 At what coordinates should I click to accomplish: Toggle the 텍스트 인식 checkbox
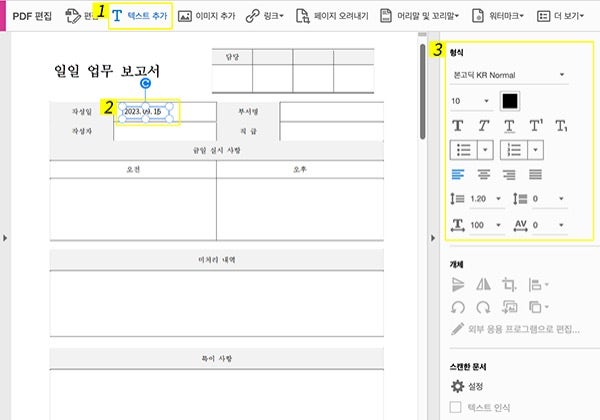pyautogui.click(x=455, y=407)
